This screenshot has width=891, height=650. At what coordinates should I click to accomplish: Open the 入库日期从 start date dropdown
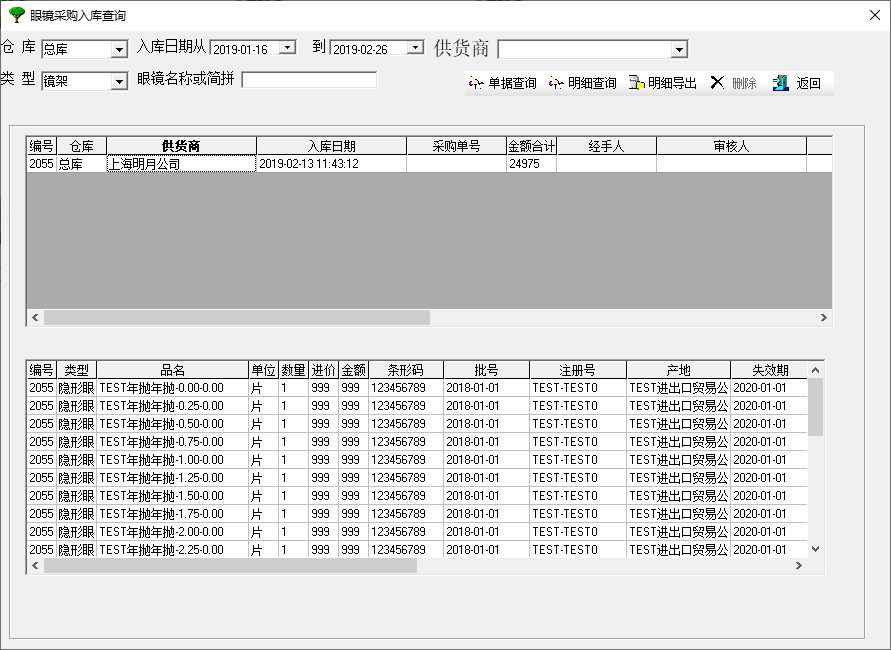point(288,47)
